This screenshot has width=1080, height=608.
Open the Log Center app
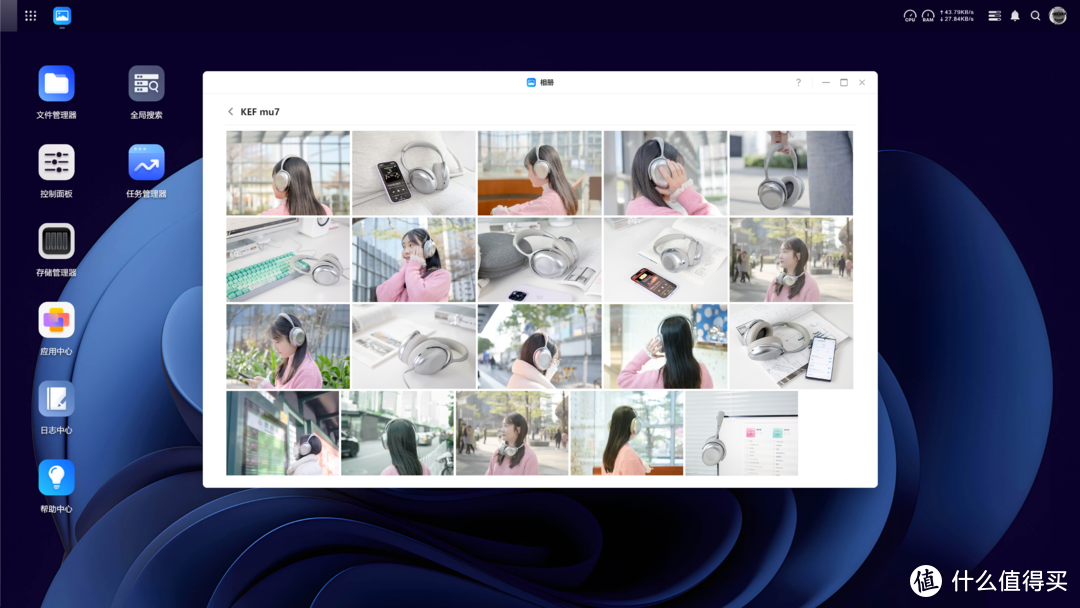click(57, 400)
